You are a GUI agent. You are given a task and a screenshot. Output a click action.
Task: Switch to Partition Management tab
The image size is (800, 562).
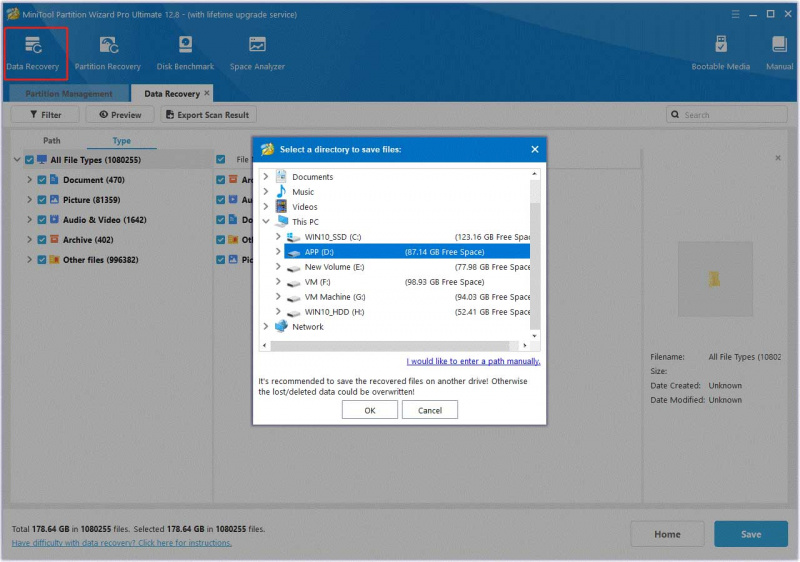(x=68, y=94)
